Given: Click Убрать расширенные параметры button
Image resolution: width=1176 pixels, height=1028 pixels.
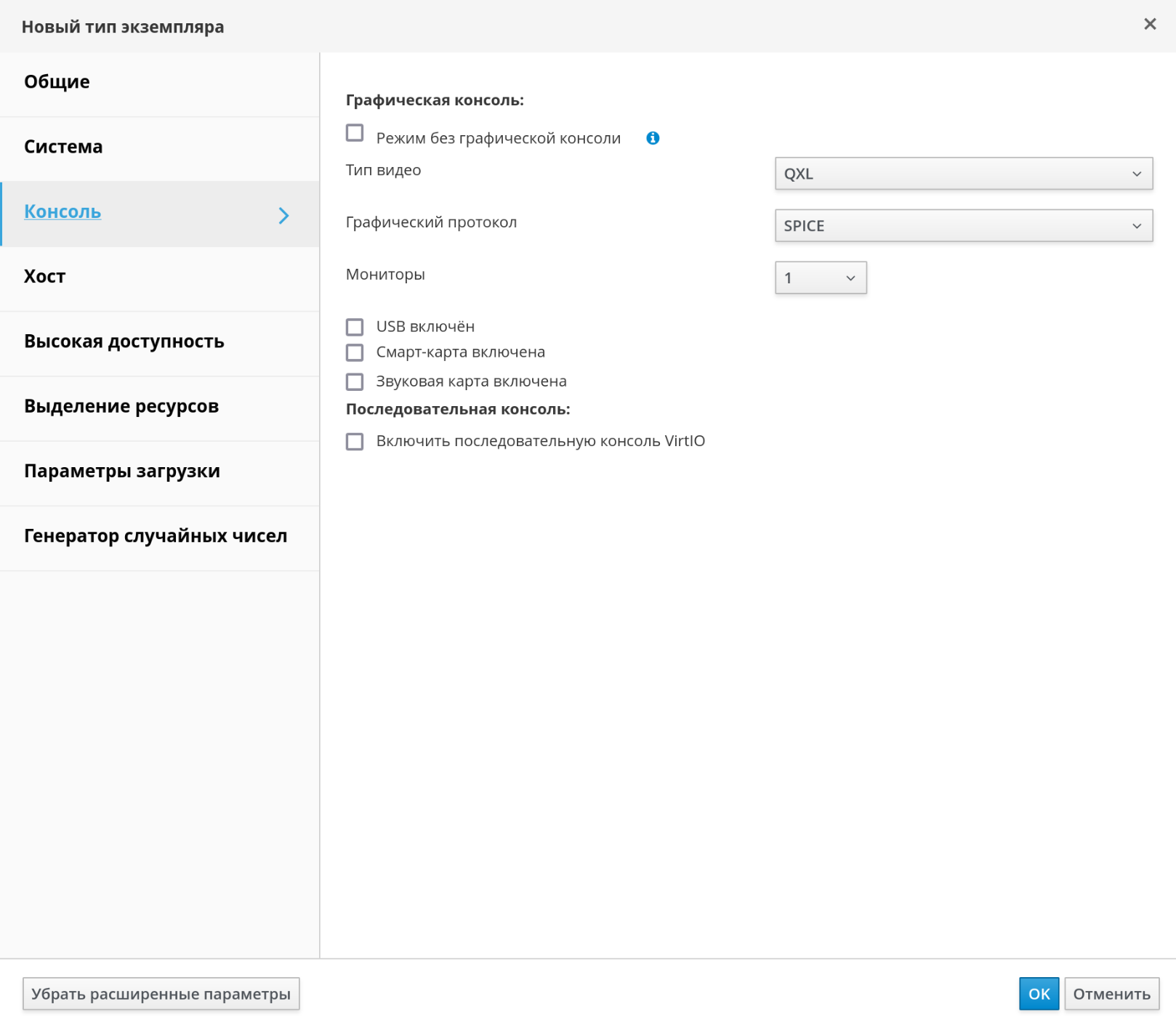Looking at the screenshot, I should (161, 994).
